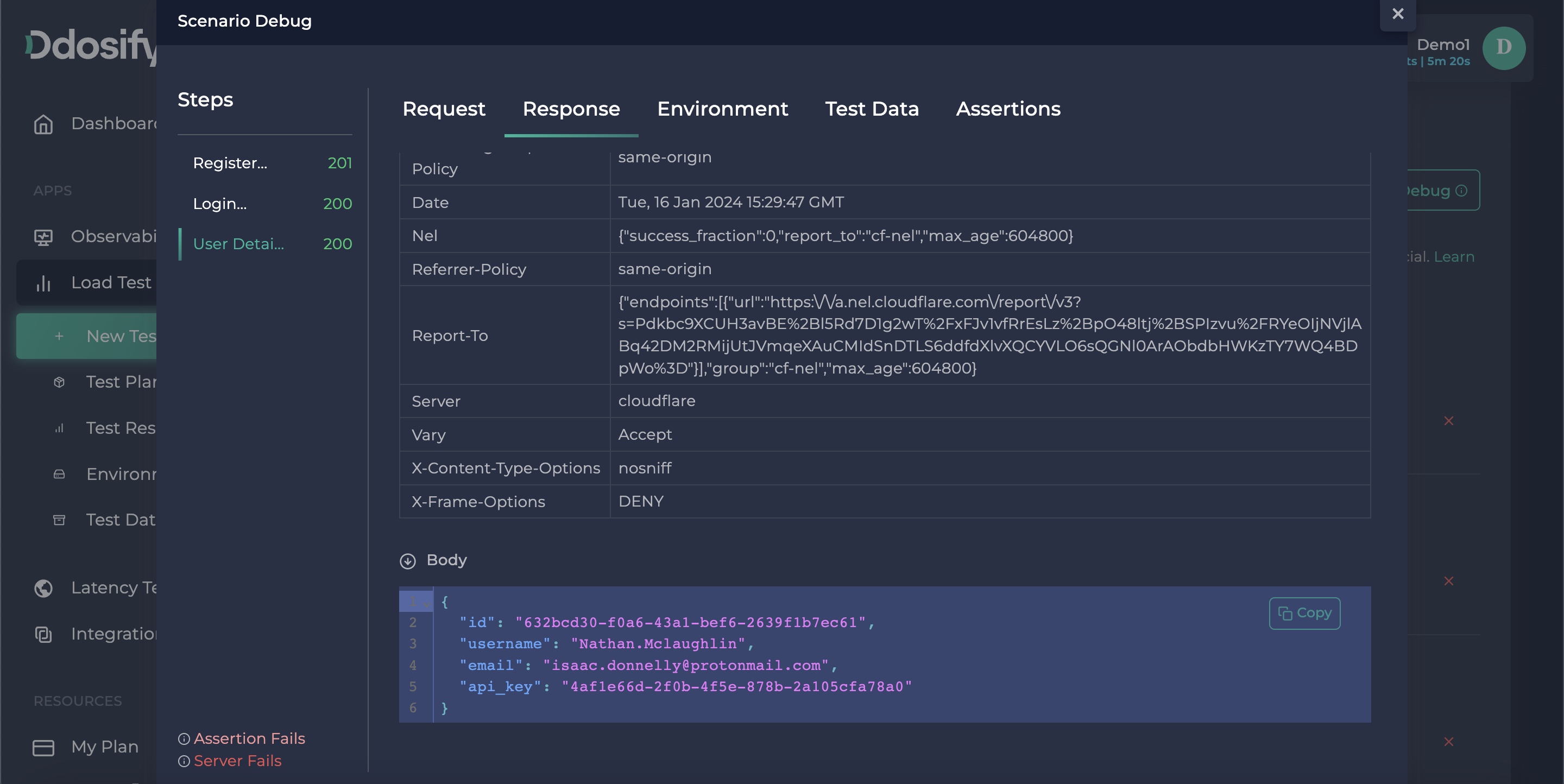This screenshot has width=1564, height=784.
Task: Open the Dashboard from the sidebar
Action: pyautogui.click(x=43, y=124)
